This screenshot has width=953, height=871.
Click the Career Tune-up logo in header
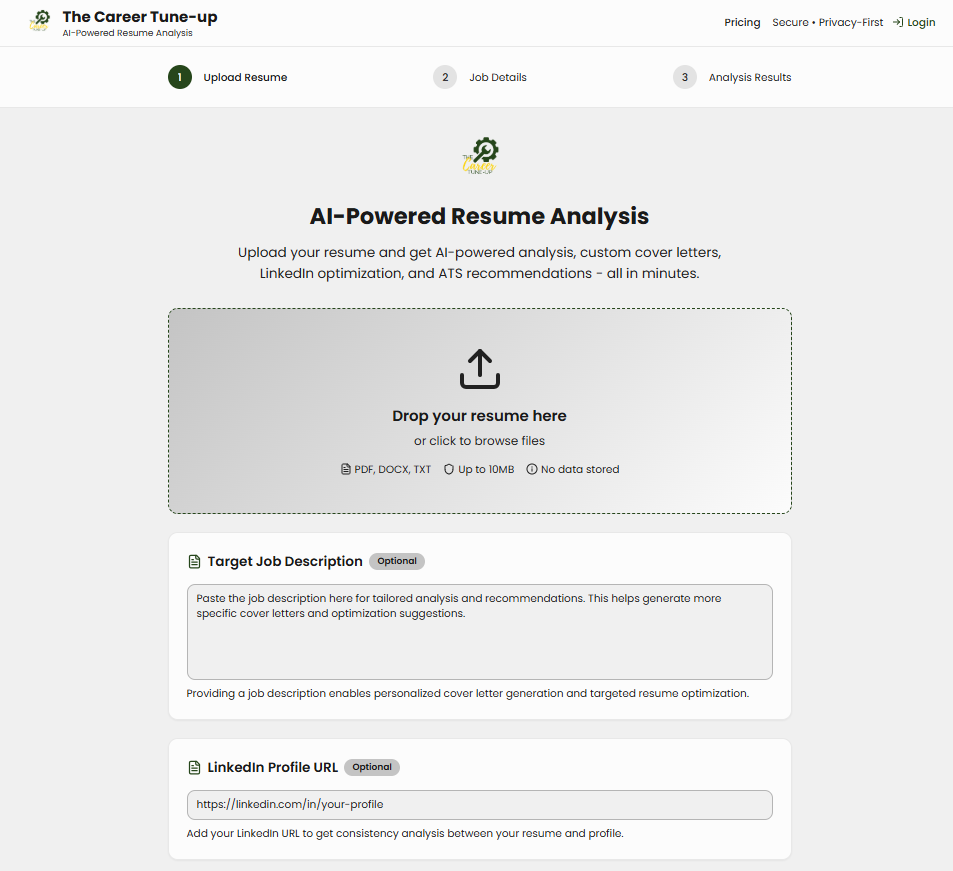pos(40,22)
